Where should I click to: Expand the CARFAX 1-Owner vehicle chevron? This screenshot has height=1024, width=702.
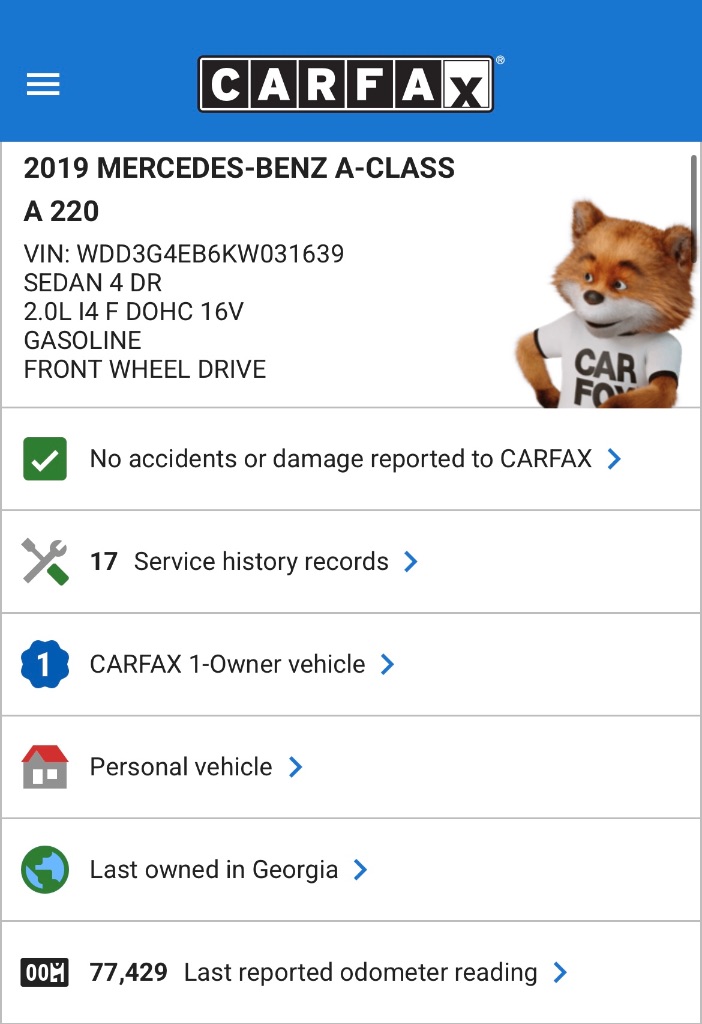388,664
